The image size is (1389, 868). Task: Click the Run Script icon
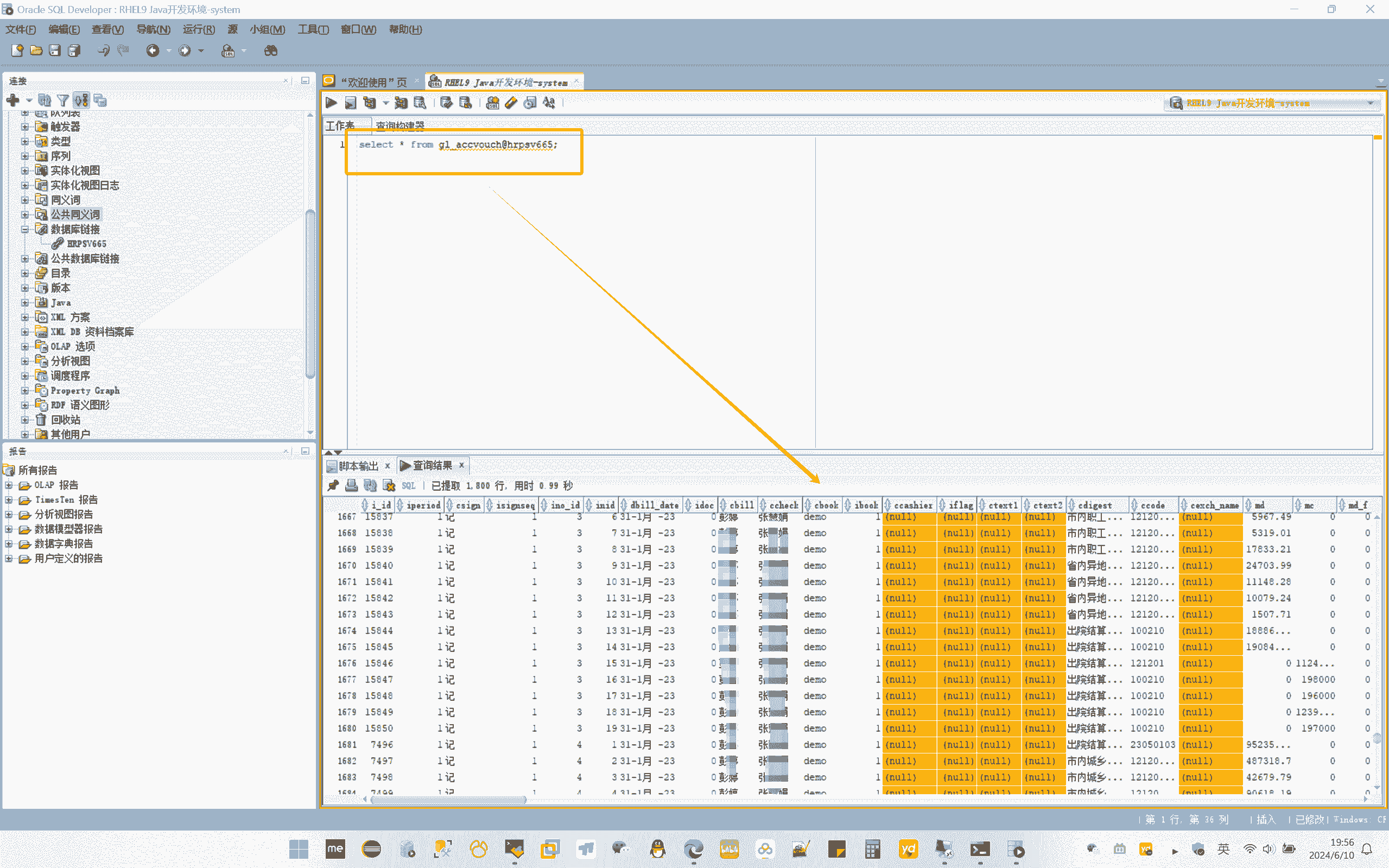[x=350, y=103]
